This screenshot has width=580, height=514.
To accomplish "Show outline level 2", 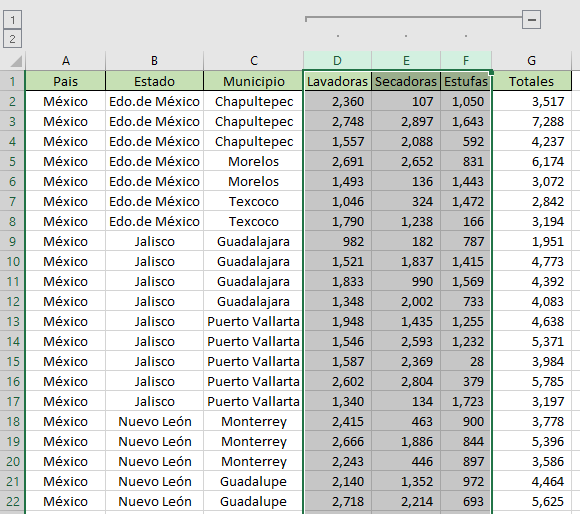I will click(13, 39).
